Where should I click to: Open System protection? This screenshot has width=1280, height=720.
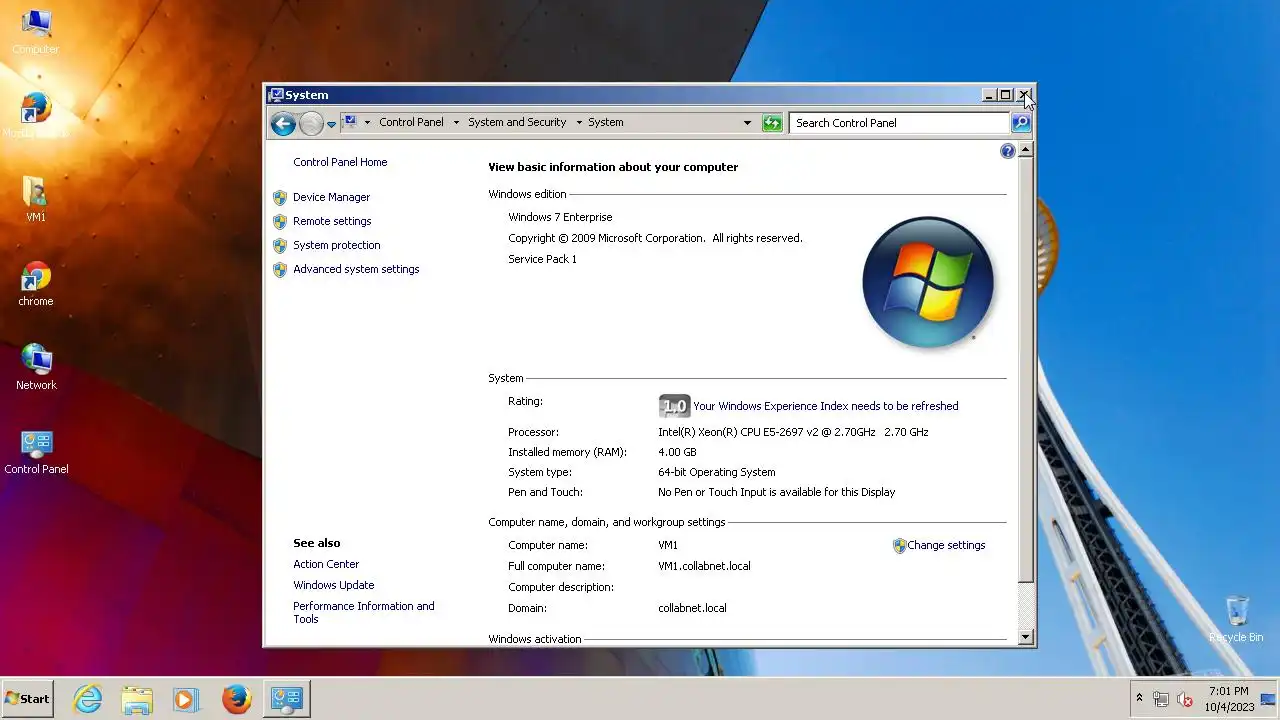point(336,245)
